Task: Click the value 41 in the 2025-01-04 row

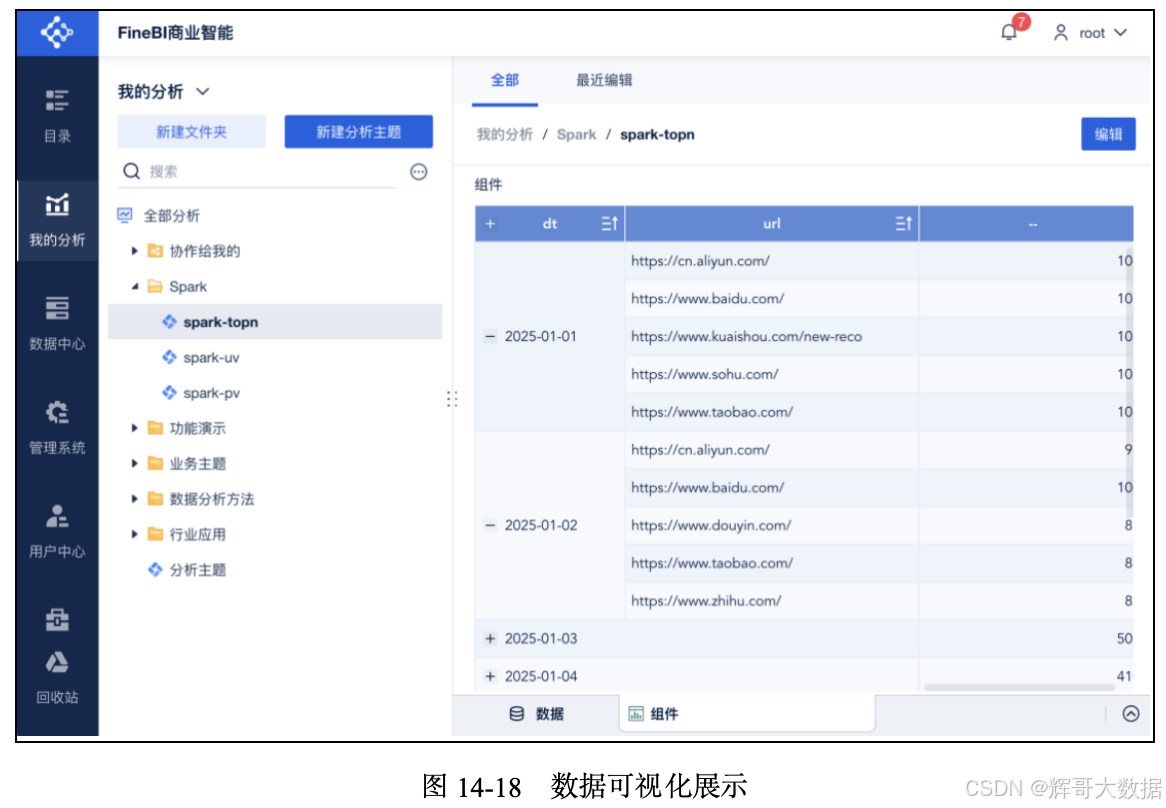Action: point(1124,676)
